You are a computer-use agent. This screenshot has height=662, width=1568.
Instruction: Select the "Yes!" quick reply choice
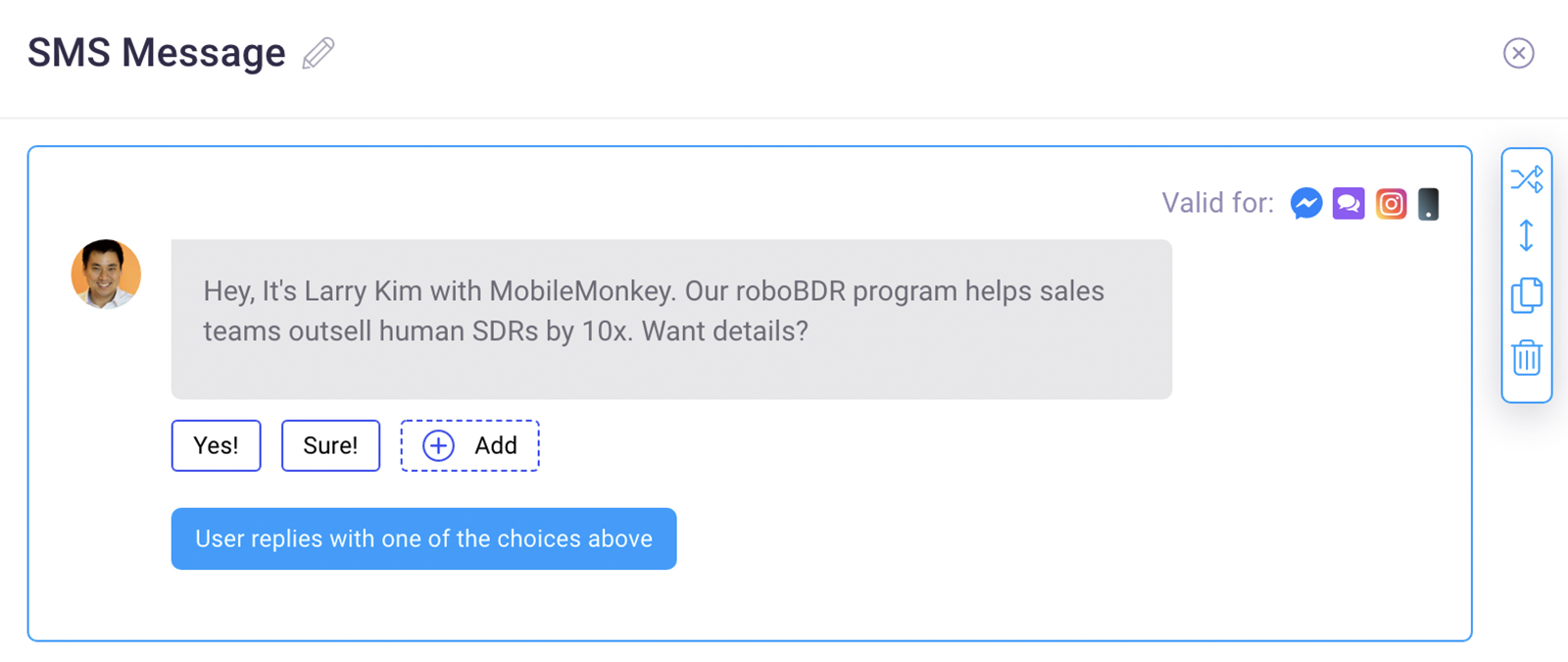point(216,445)
